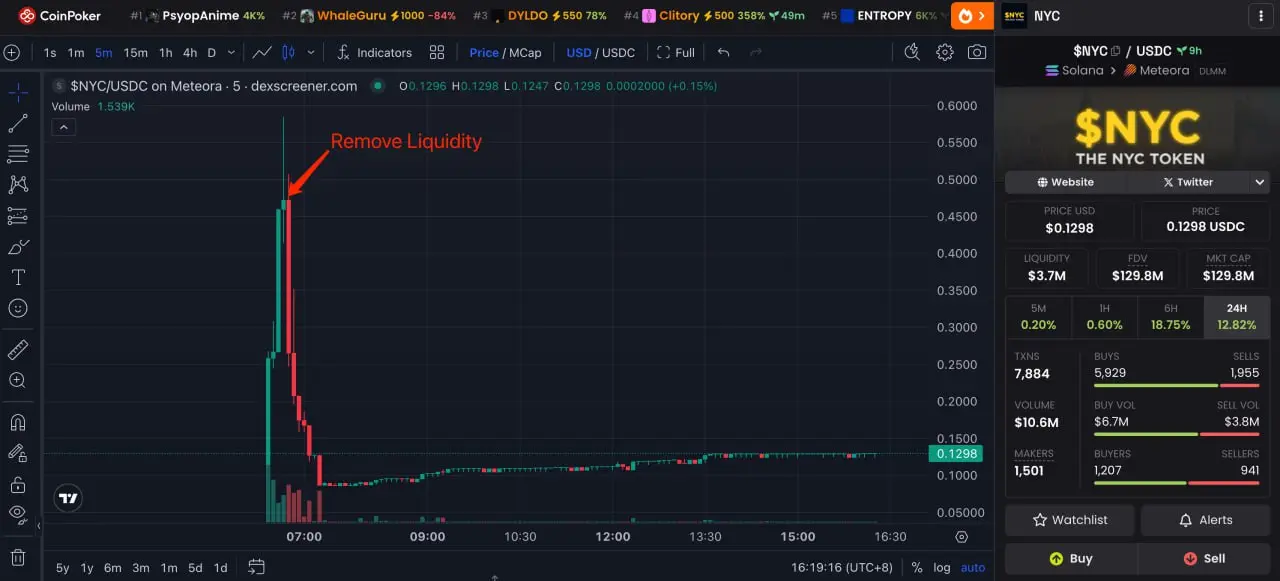This screenshot has height=581, width=1280.
Task: Set date range to 5y
Action: tap(63, 567)
